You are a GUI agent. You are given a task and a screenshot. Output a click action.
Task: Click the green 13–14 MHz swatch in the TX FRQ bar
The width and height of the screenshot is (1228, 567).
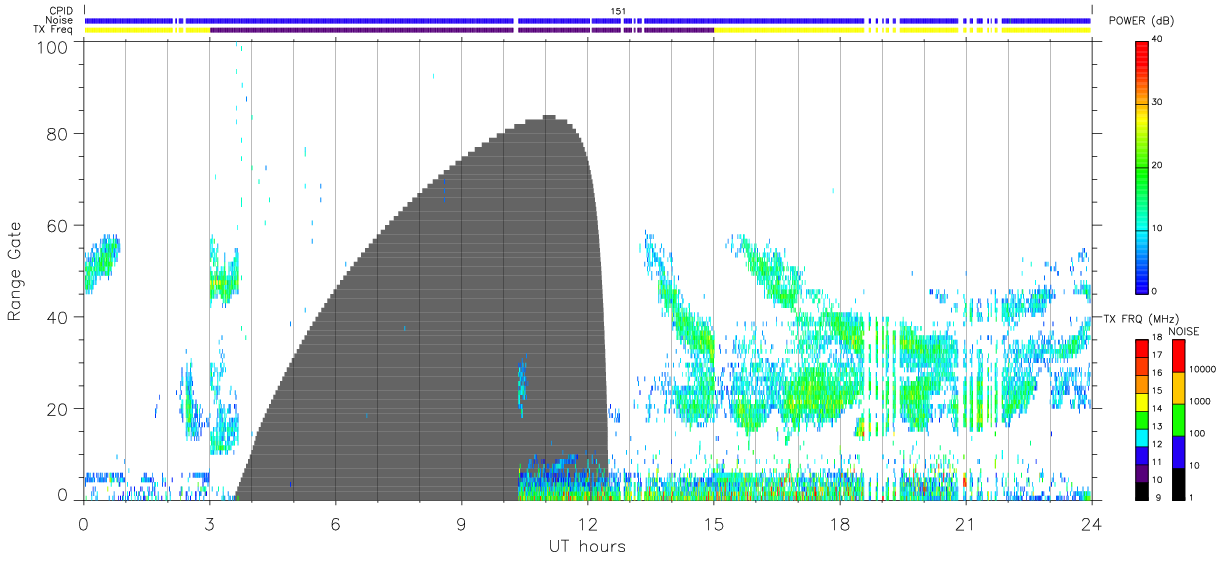1142,419
